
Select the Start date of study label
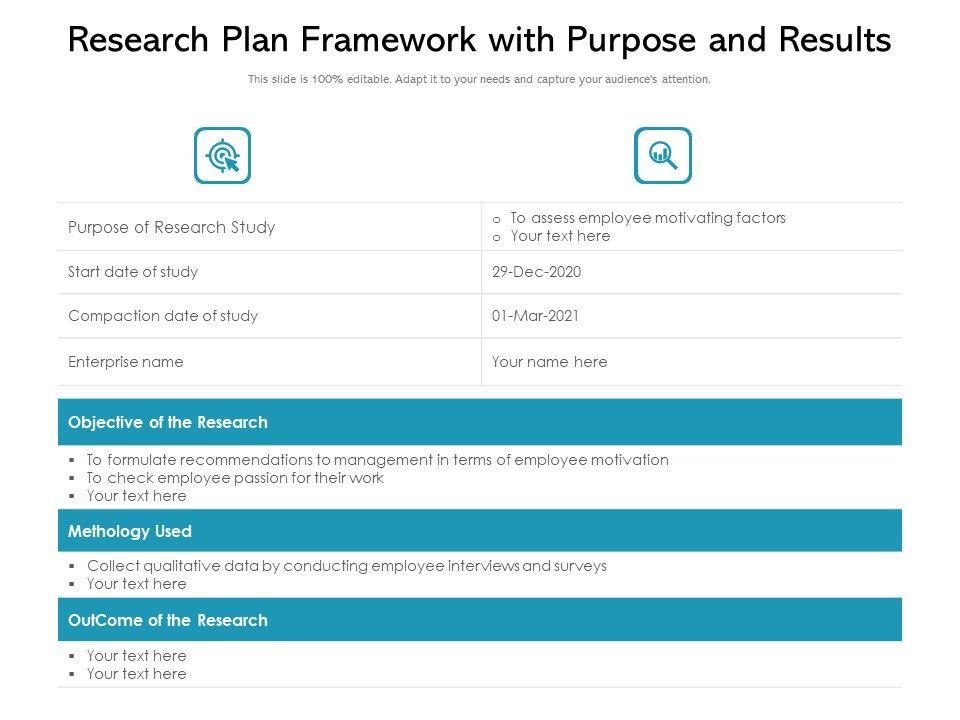tap(133, 272)
